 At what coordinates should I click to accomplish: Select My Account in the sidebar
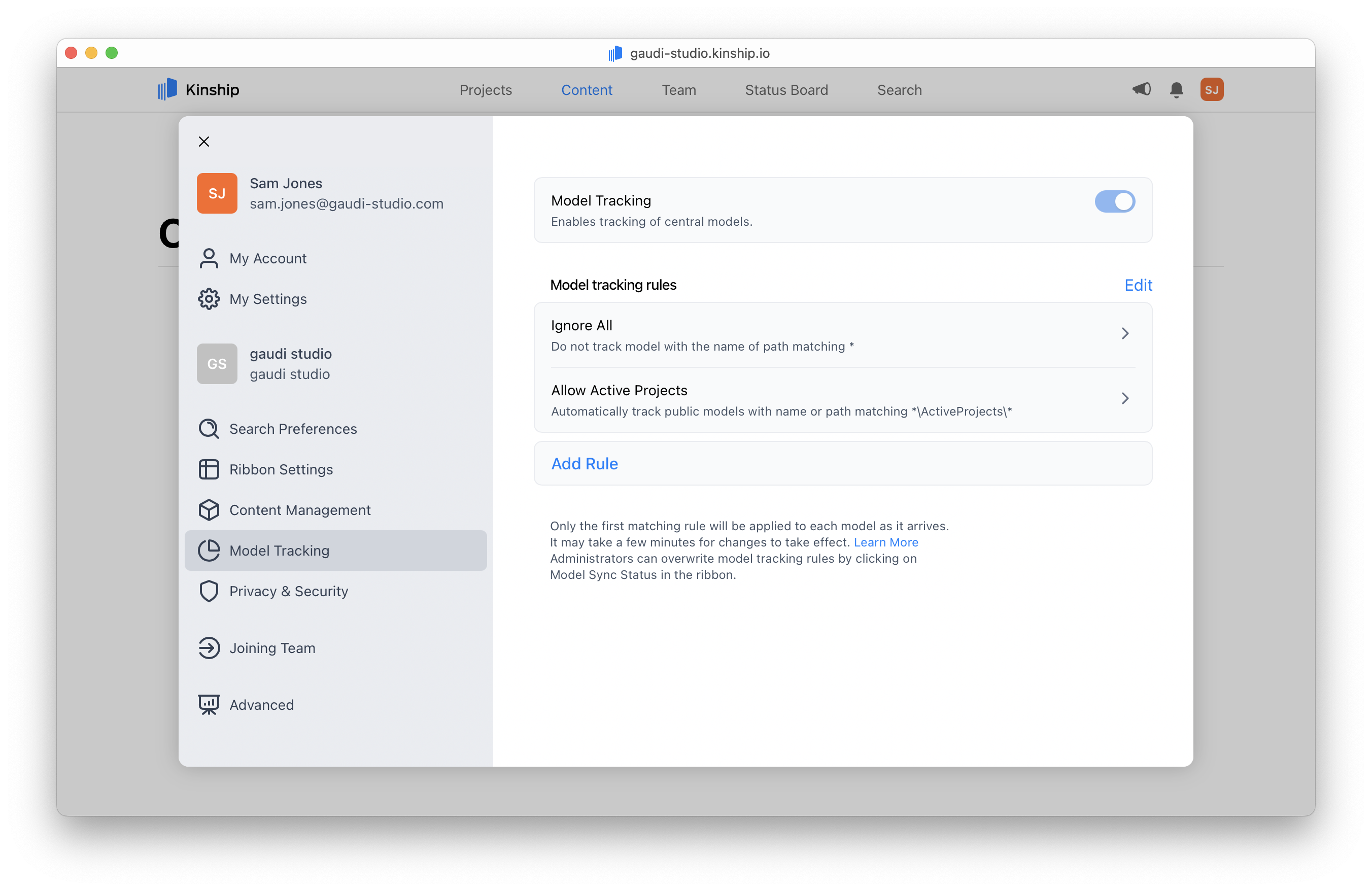point(267,258)
